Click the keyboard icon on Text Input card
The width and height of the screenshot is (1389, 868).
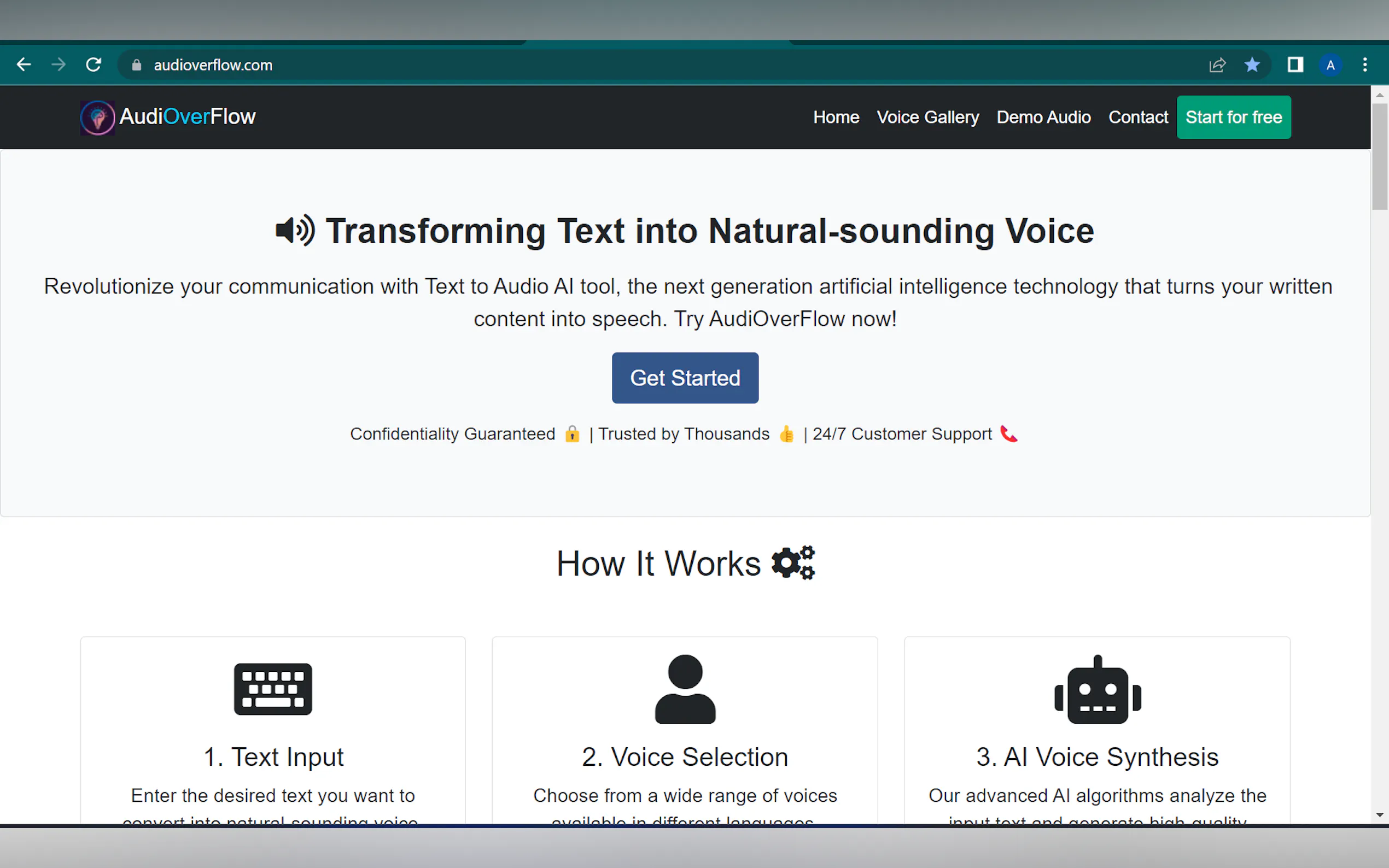[x=273, y=689]
